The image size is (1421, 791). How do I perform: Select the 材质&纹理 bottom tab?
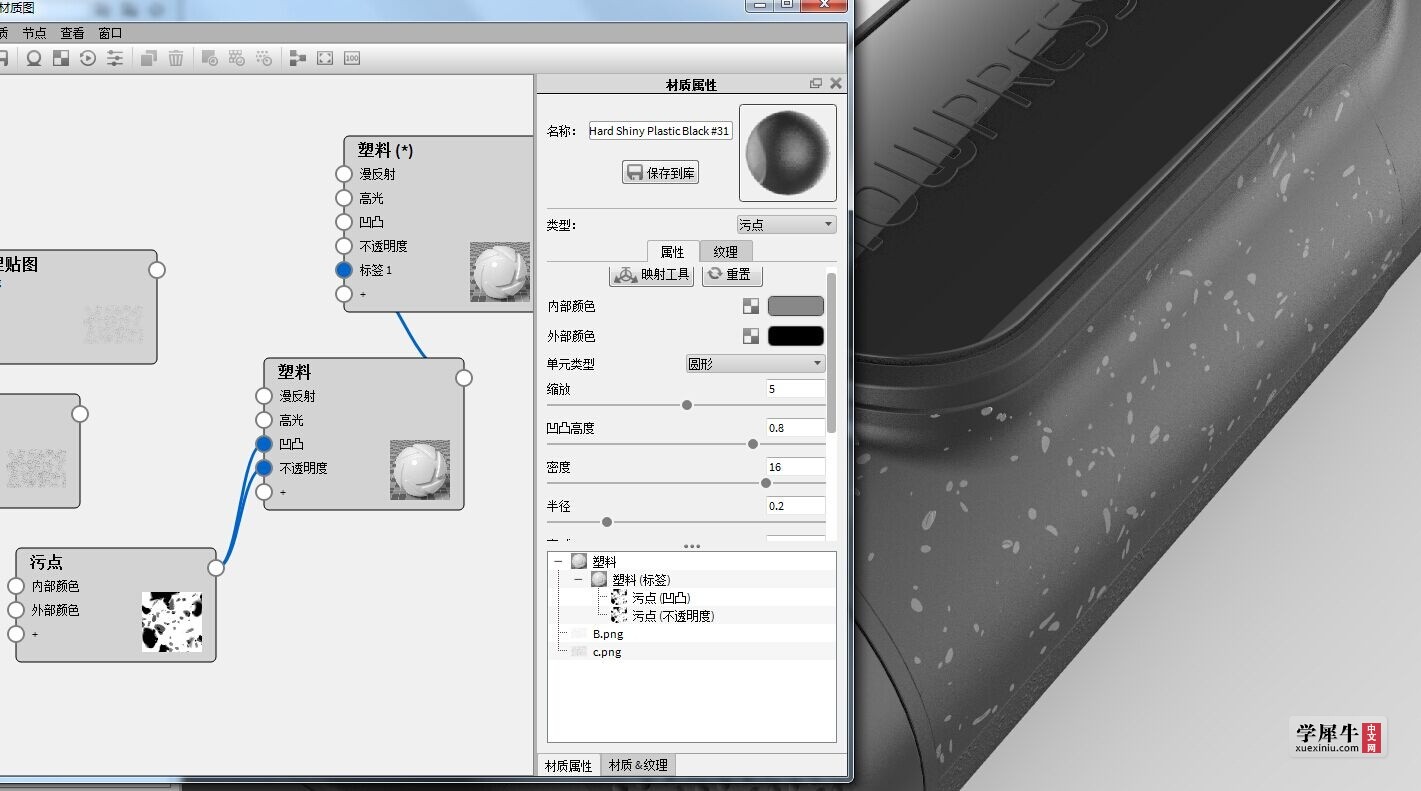(638, 765)
